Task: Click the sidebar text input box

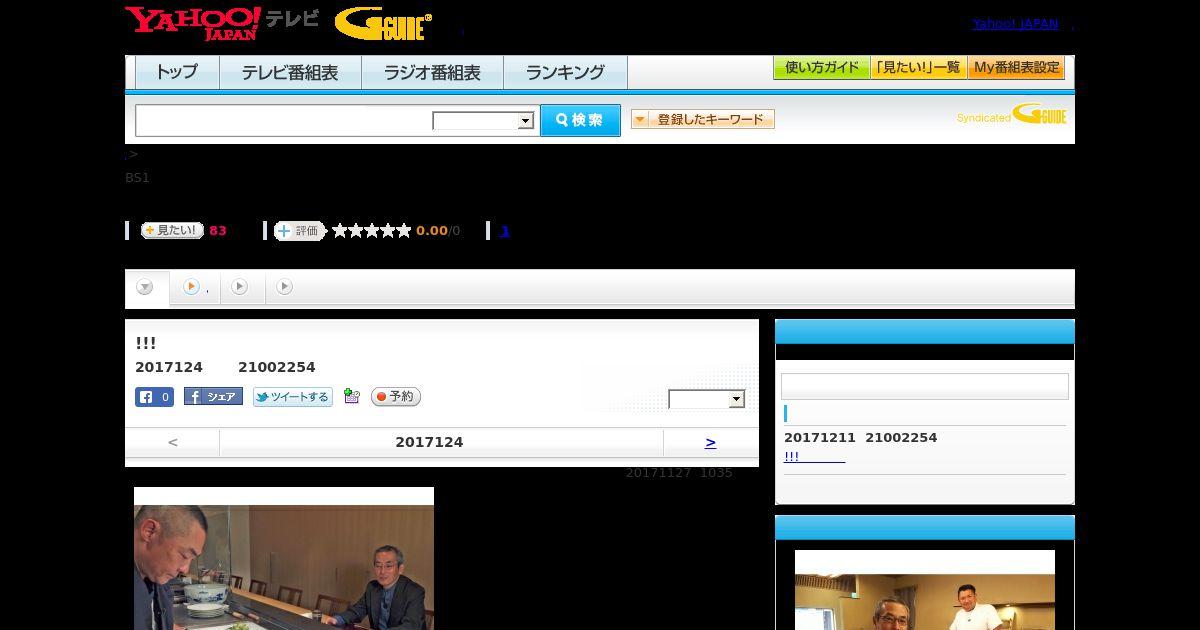Action: pos(925,387)
